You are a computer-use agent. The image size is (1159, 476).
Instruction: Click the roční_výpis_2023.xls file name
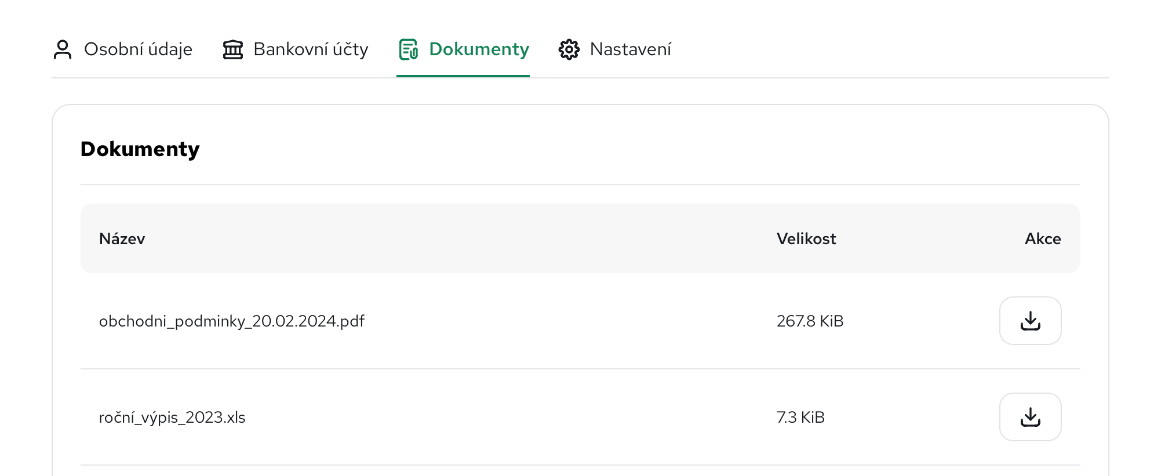point(172,417)
